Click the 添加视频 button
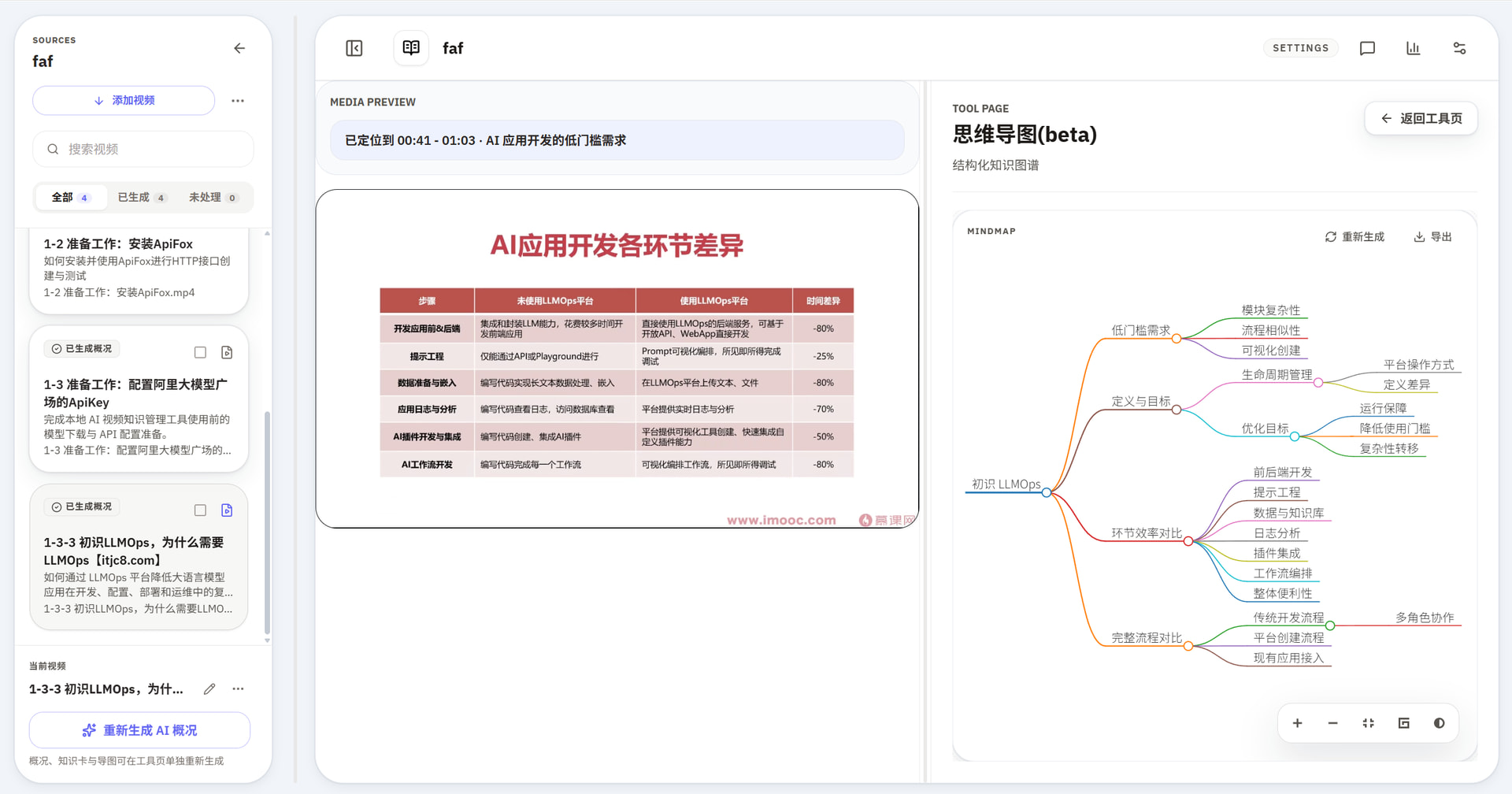The height and width of the screenshot is (794, 1512). [x=124, y=101]
